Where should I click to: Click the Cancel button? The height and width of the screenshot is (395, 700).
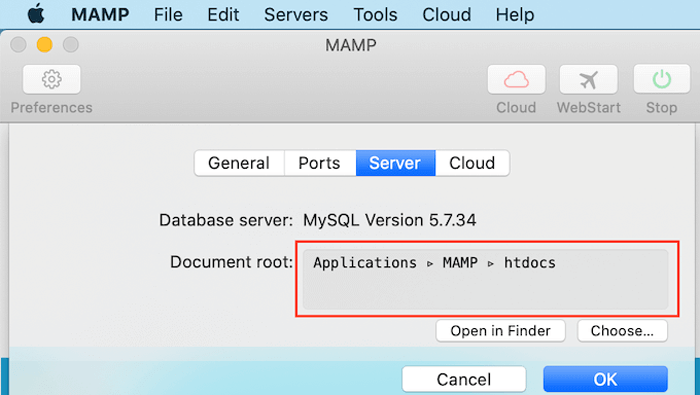coord(464,379)
